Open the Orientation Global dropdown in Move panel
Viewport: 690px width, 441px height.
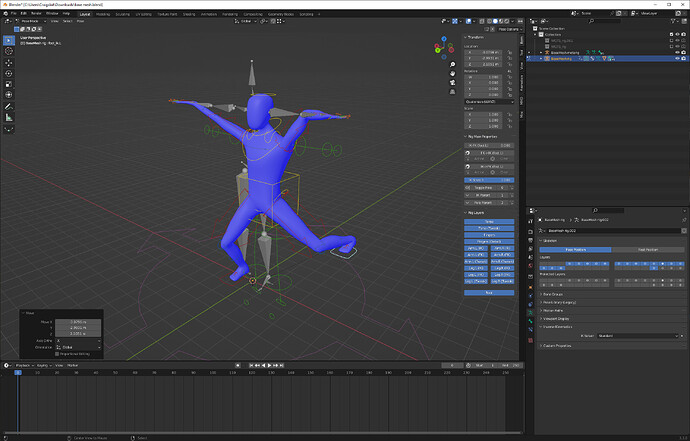(78, 347)
